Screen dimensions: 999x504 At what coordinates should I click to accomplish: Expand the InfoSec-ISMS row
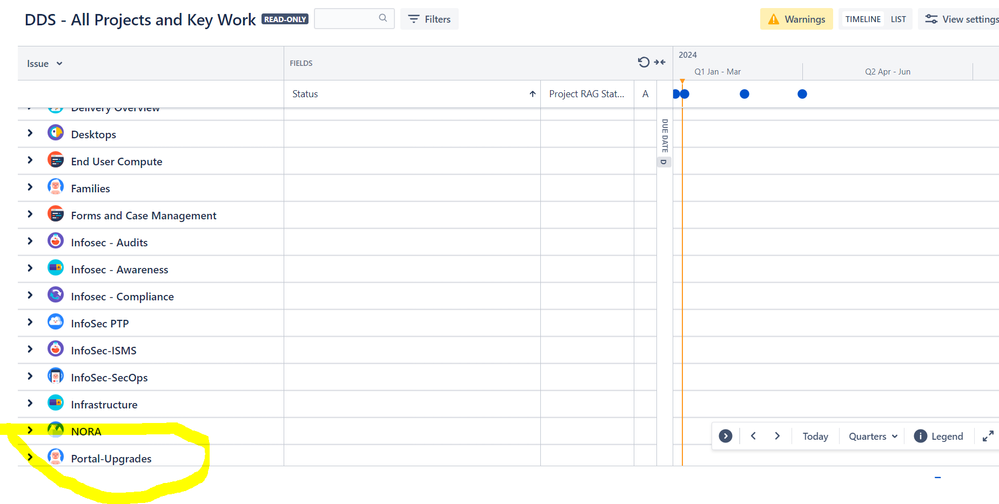pyautogui.click(x=29, y=349)
